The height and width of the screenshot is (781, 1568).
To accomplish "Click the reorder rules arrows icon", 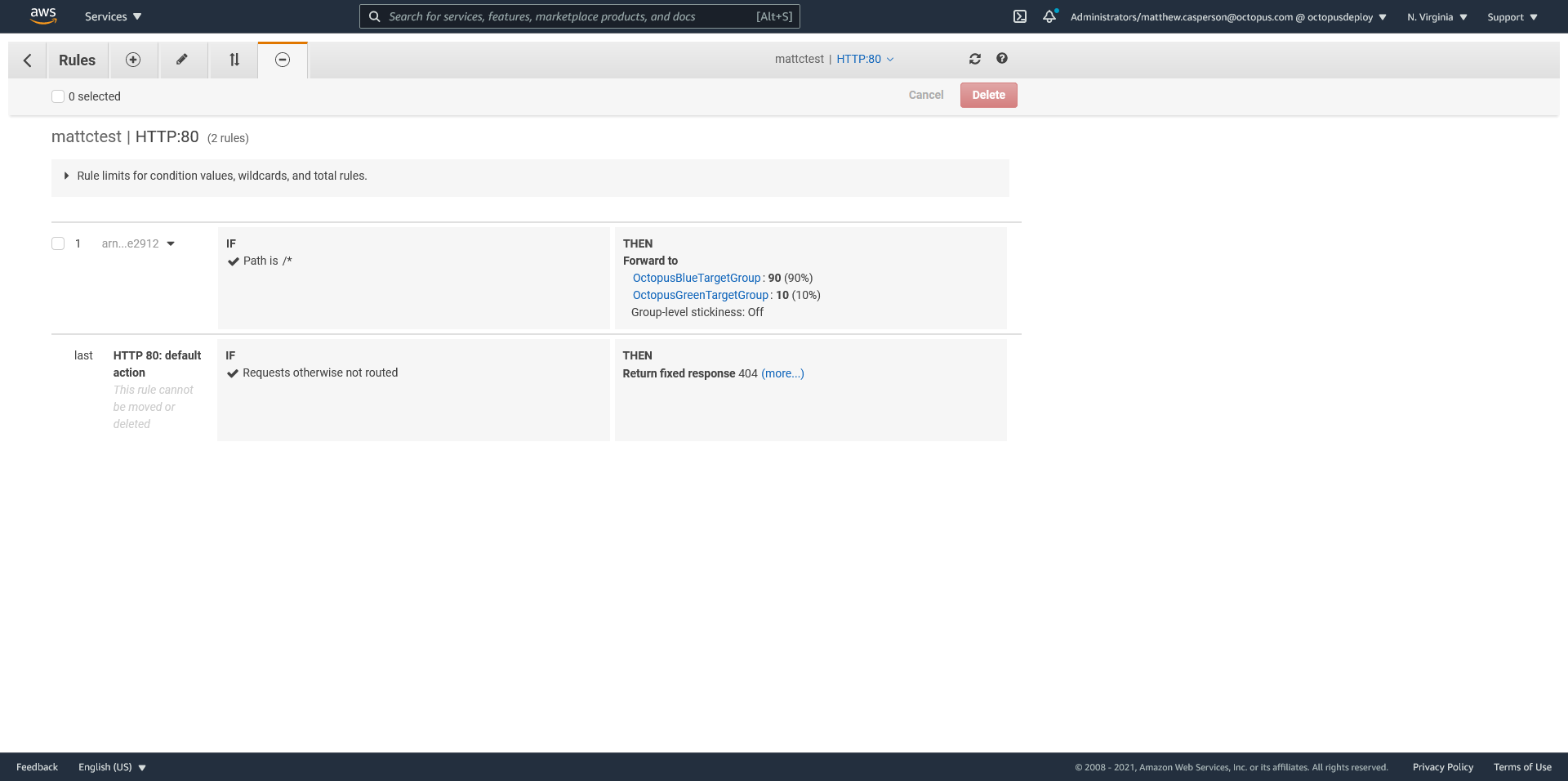I will pyautogui.click(x=234, y=60).
